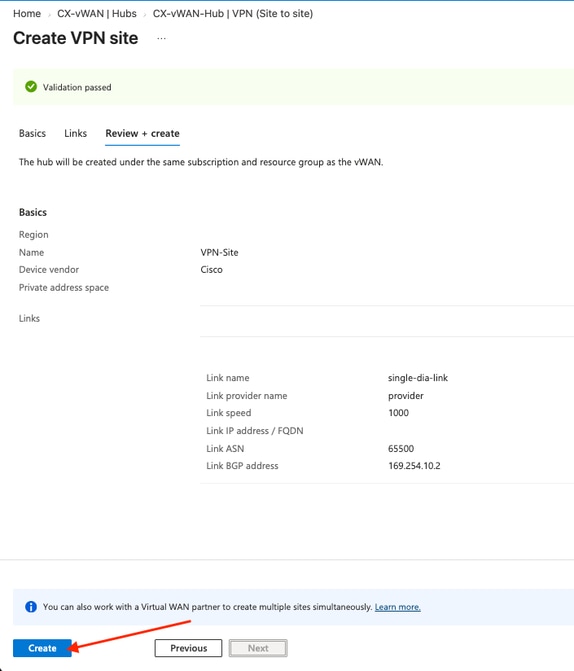Image resolution: width=574 pixels, height=671 pixels.
Task: Click the greyed-out Next button
Action: [258, 648]
